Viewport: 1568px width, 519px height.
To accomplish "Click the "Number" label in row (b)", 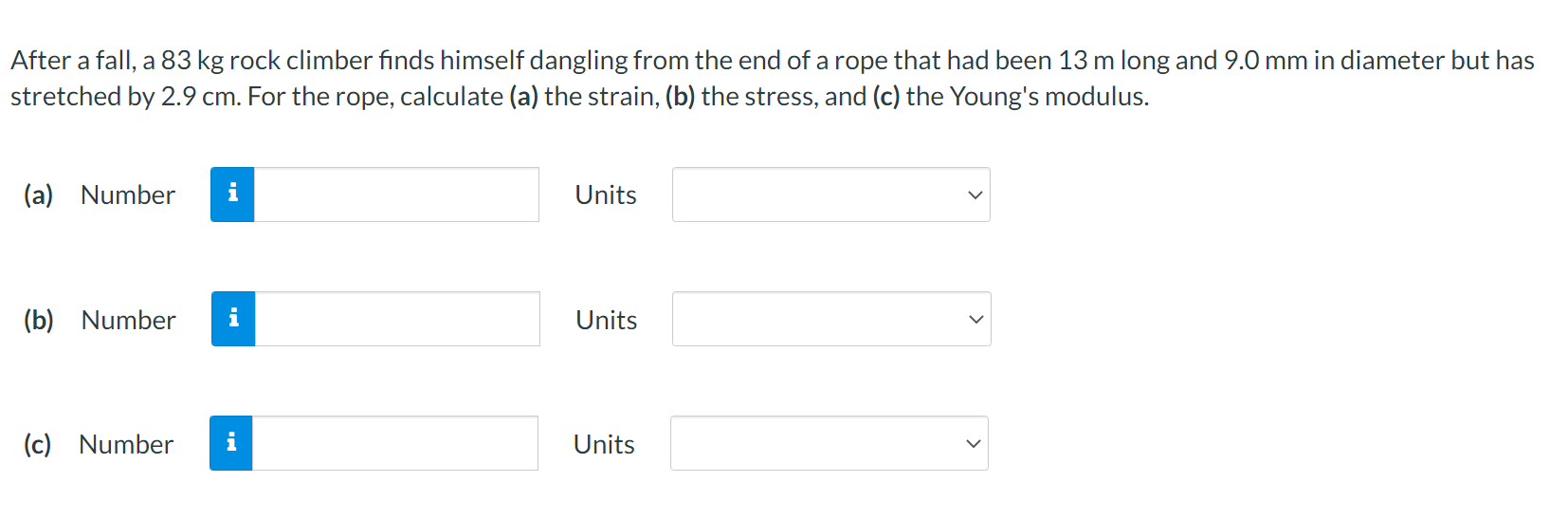I will [129, 320].
